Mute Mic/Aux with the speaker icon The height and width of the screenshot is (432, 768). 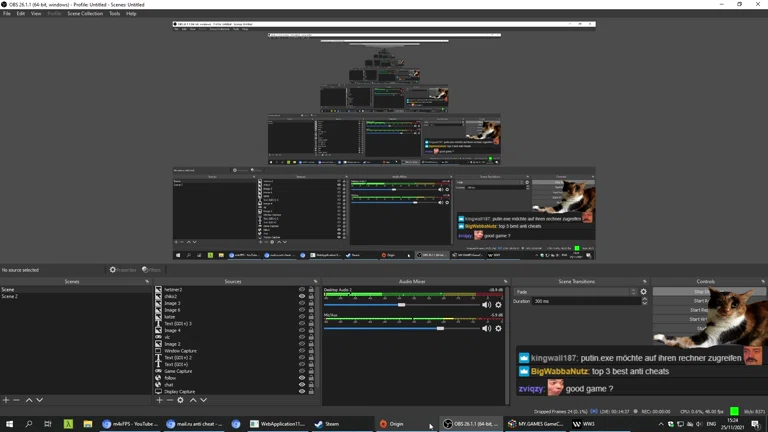click(487, 328)
